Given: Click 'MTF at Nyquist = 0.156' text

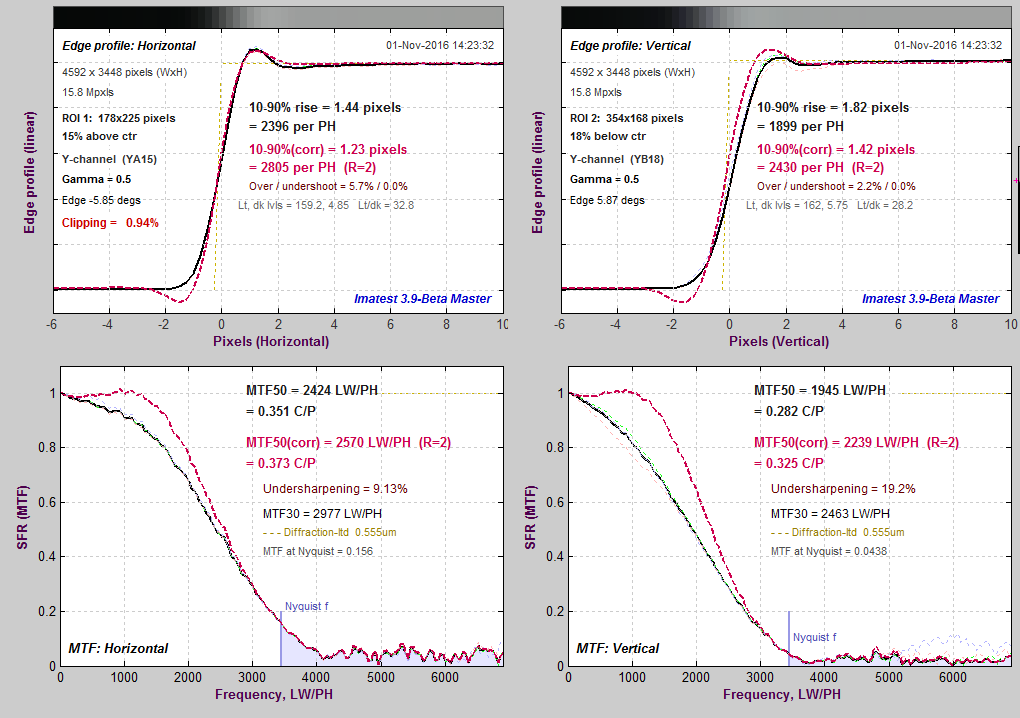Looking at the screenshot, I should tap(318, 551).
